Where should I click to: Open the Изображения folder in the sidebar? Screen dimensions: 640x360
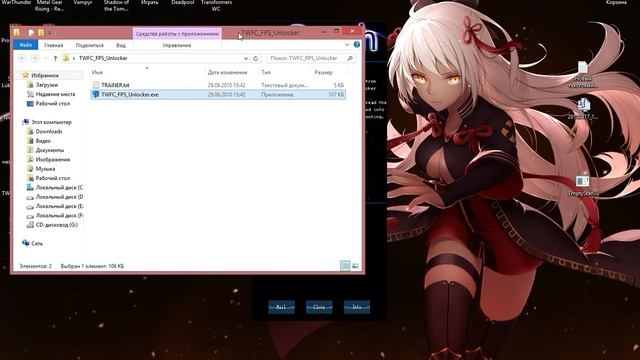pyautogui.click(x=53, y=160)
